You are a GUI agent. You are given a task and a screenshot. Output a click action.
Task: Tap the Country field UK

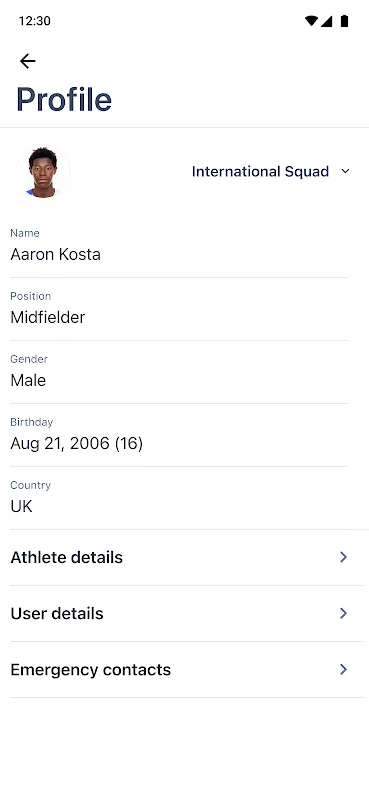click(179, 498)
